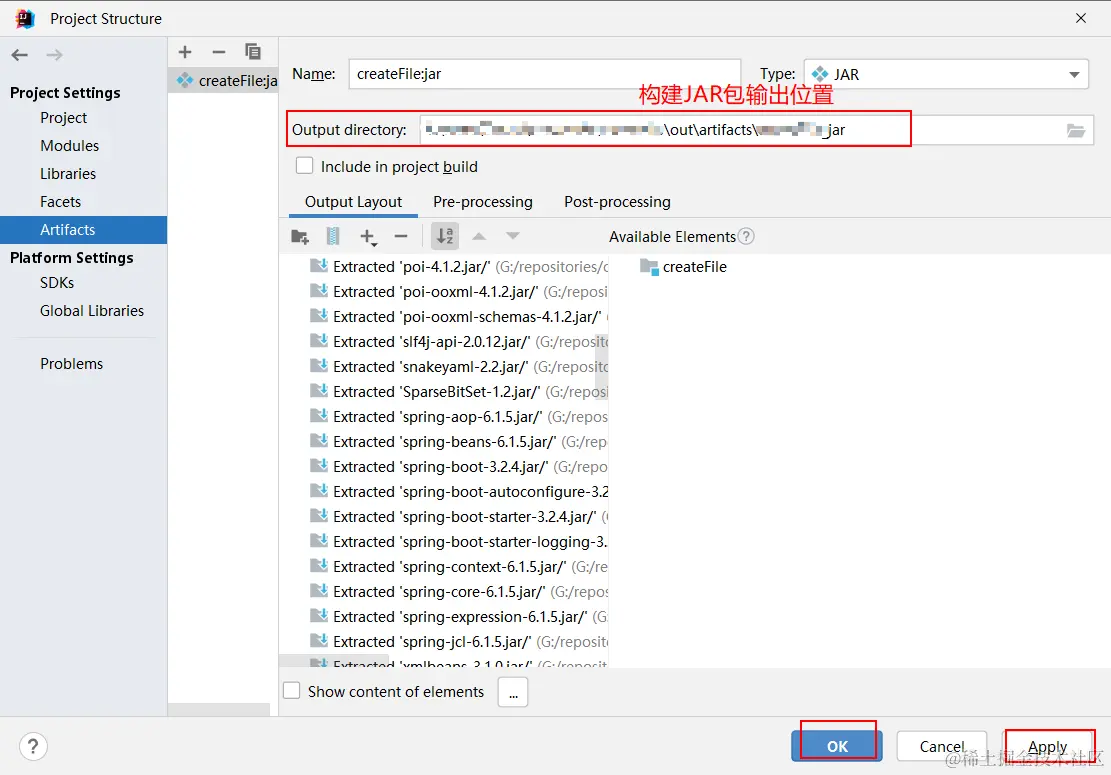Image resolution: width=1111 pixels, height=775 pixels.
Task: Switch to Output Layout tab
Action: coord(354,202)
